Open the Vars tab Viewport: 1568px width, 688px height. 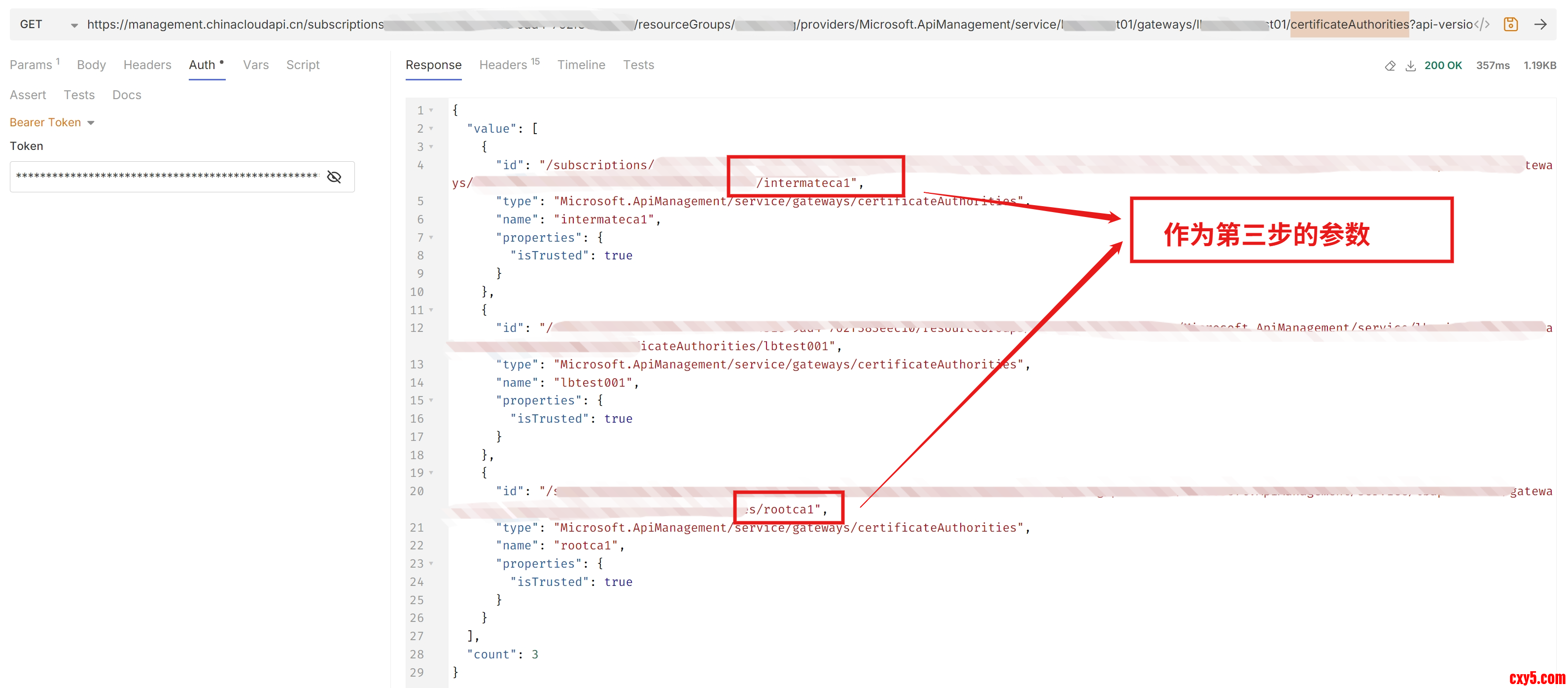pos(256,65)
